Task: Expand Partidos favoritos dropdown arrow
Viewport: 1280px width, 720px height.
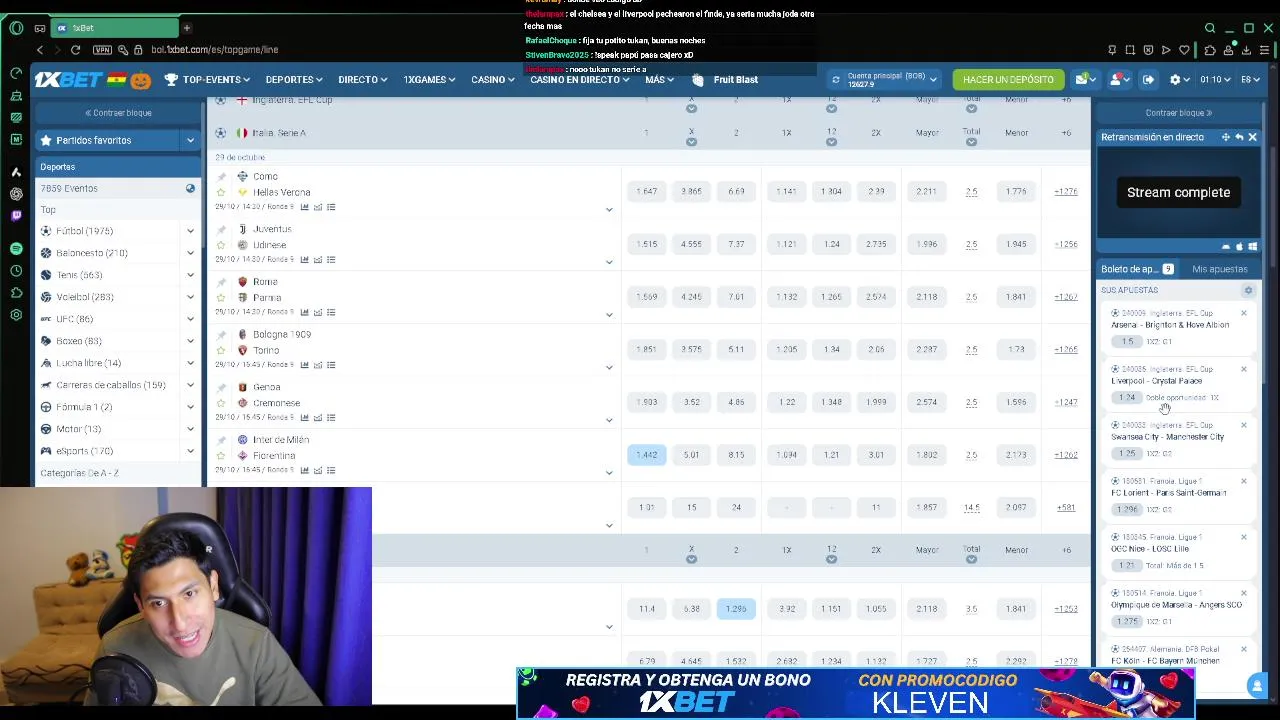Action: click(190, 140)
